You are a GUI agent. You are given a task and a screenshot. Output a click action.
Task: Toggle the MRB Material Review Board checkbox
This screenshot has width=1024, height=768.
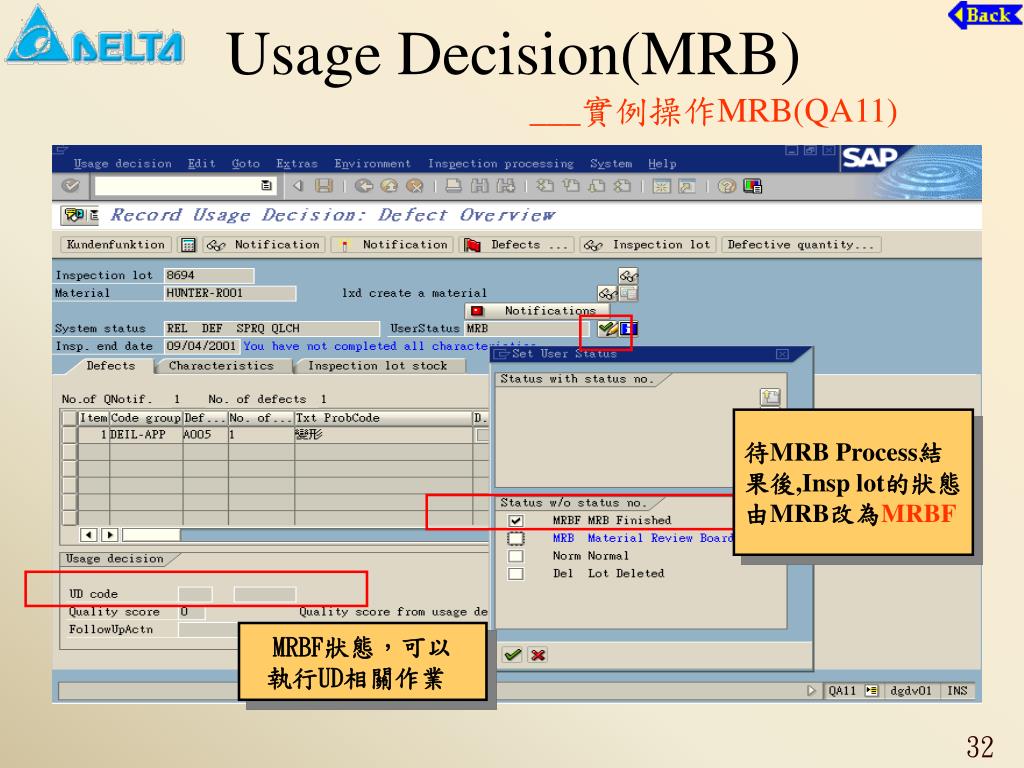tap(516, 538)
